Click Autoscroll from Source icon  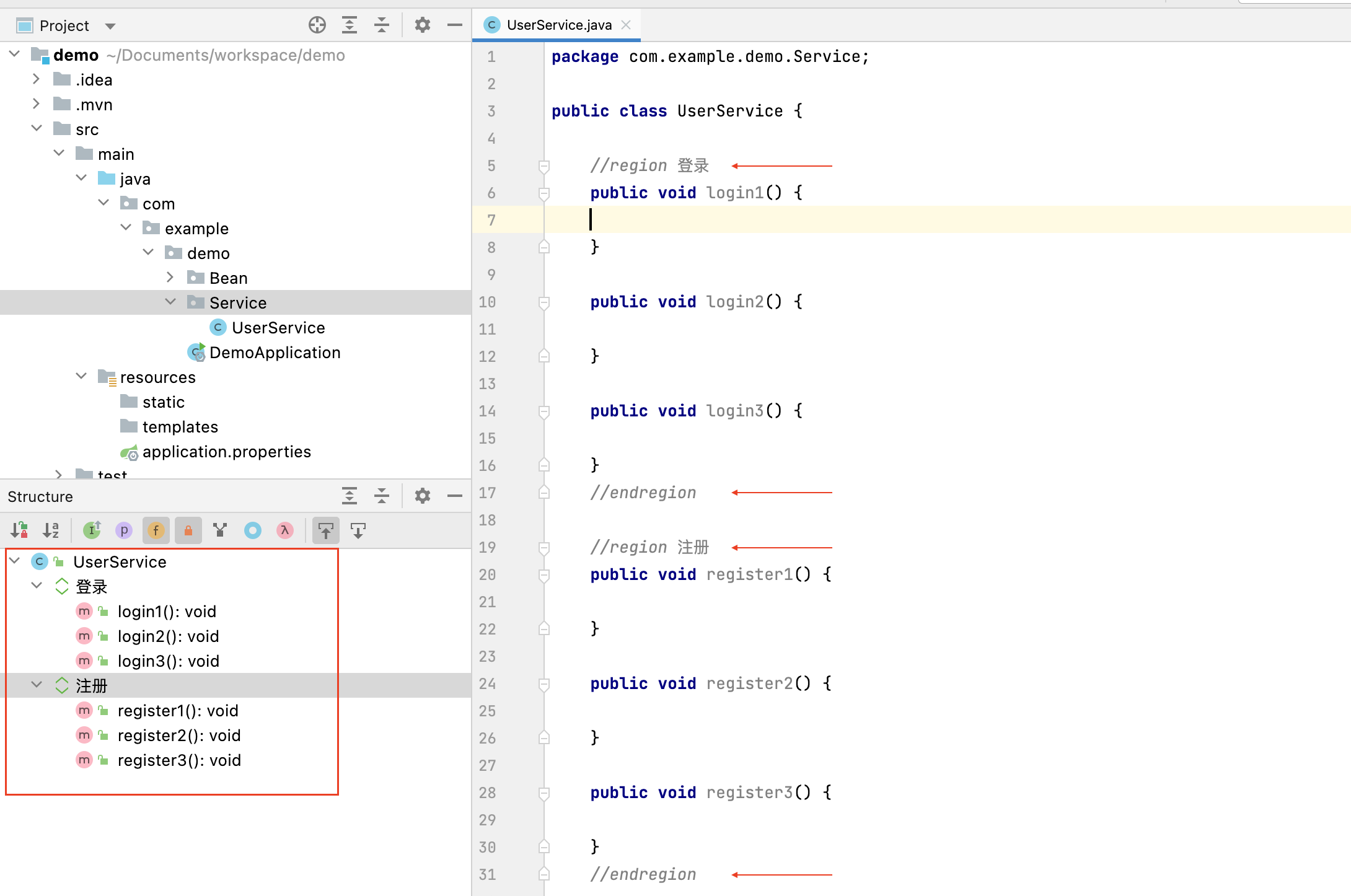[358, 530]
